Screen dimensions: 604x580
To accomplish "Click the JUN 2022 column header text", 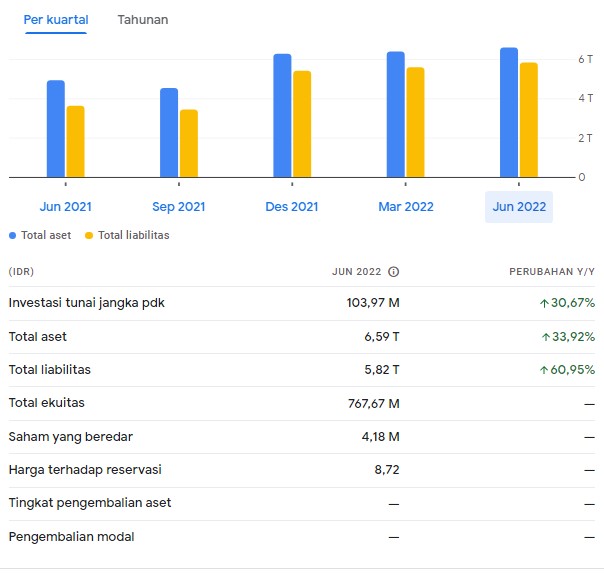I will click(356, 272).
